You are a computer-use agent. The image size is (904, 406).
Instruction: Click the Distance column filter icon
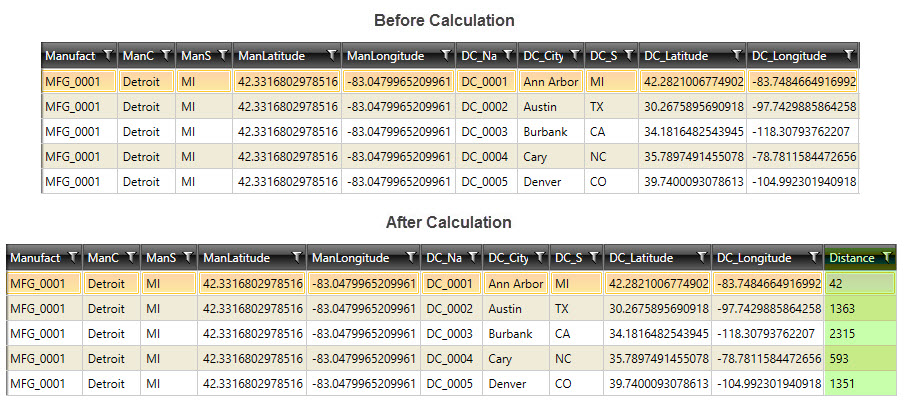tap(887, 257)
